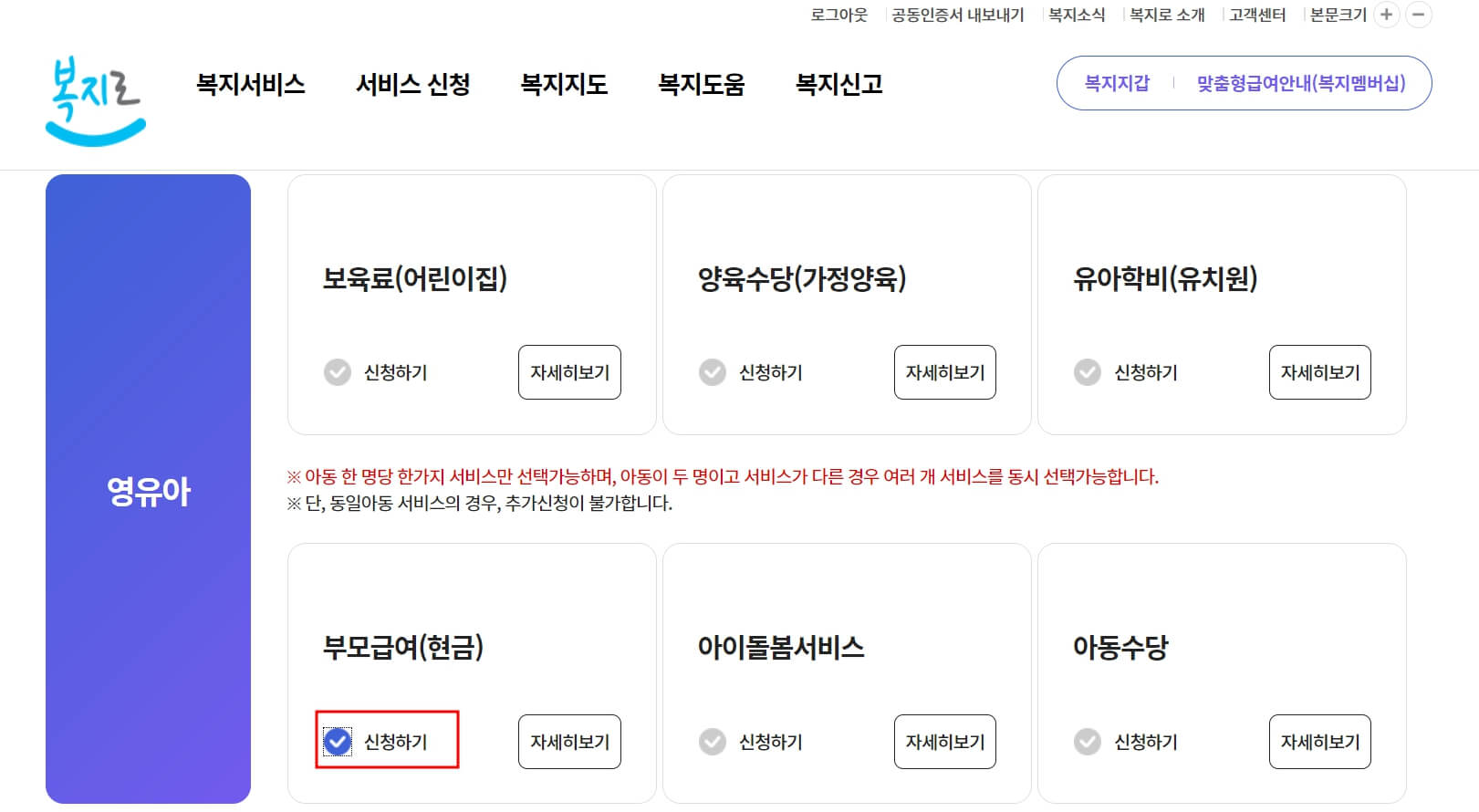Click the 맞춤형급여안내(복지멤버십) button
This screenshot has width=1479, height=812.
click(1302, 82)
